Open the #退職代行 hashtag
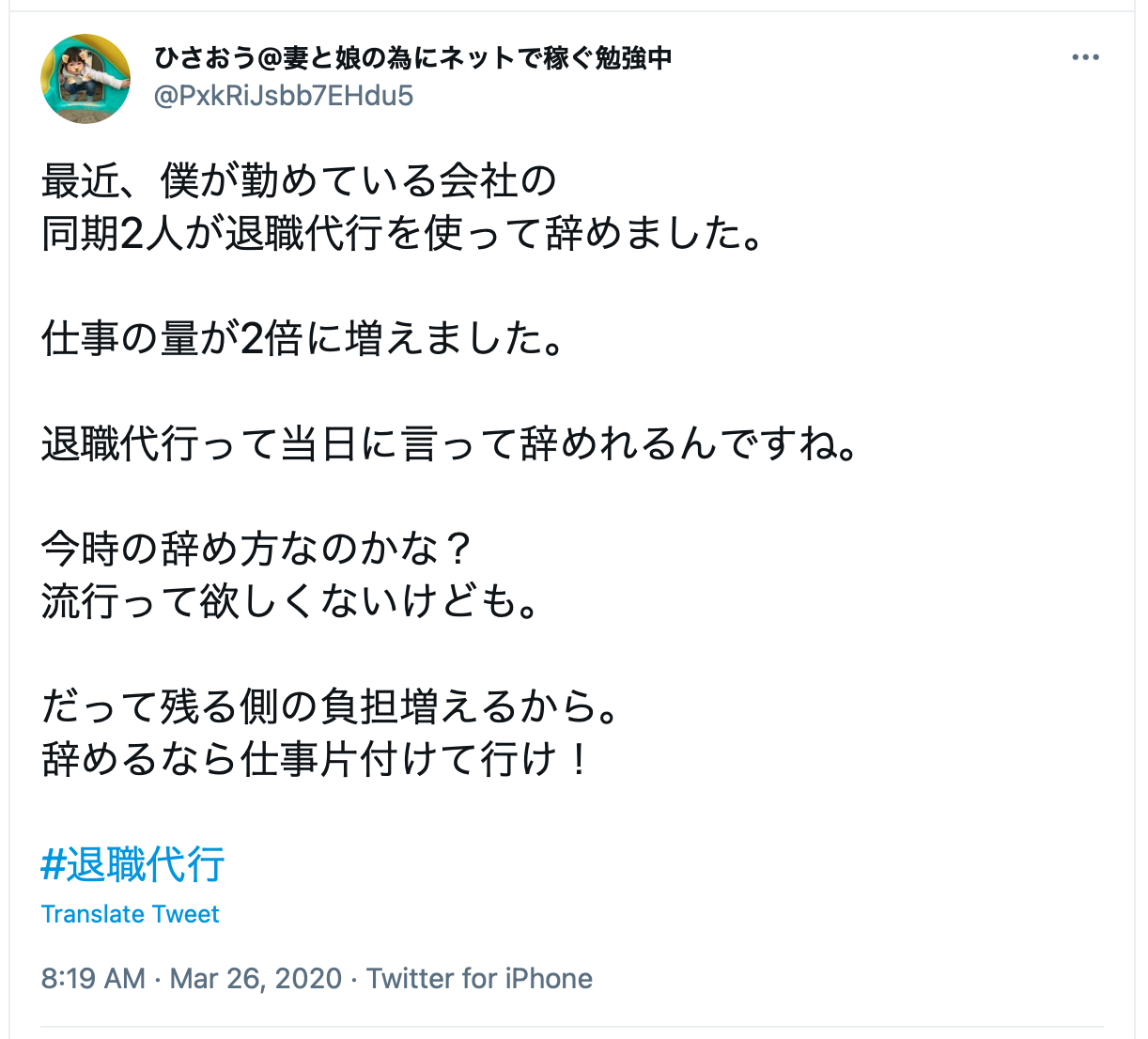Screen dimensions: 1148x1039 pos(132,864)
